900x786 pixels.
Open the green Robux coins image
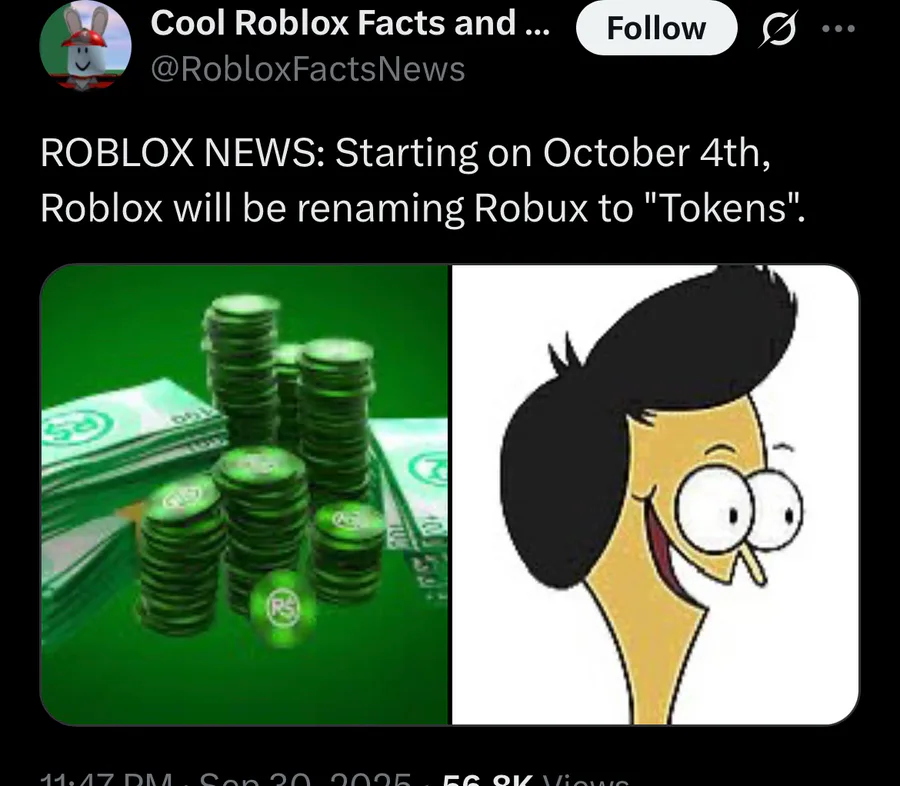[x=245, y=495]
